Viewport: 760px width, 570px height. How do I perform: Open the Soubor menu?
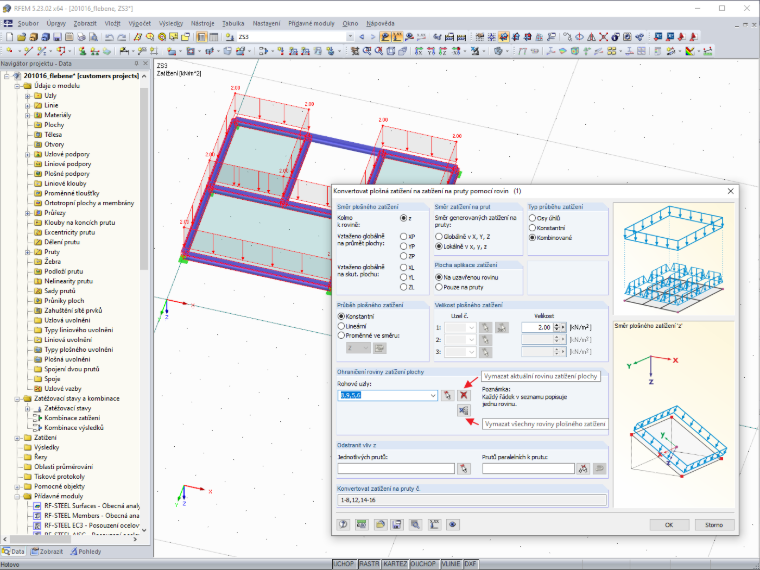click(28, 23)
